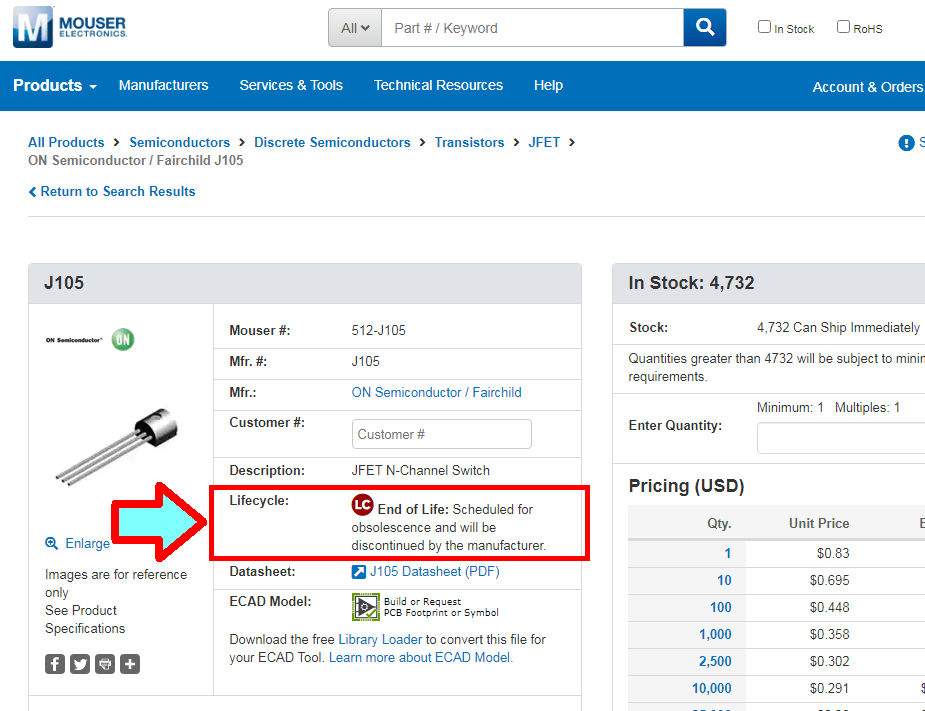Go to Discrete Semiconductors breadcrumb
925x711 pixels.
click(x=332, y=143)
